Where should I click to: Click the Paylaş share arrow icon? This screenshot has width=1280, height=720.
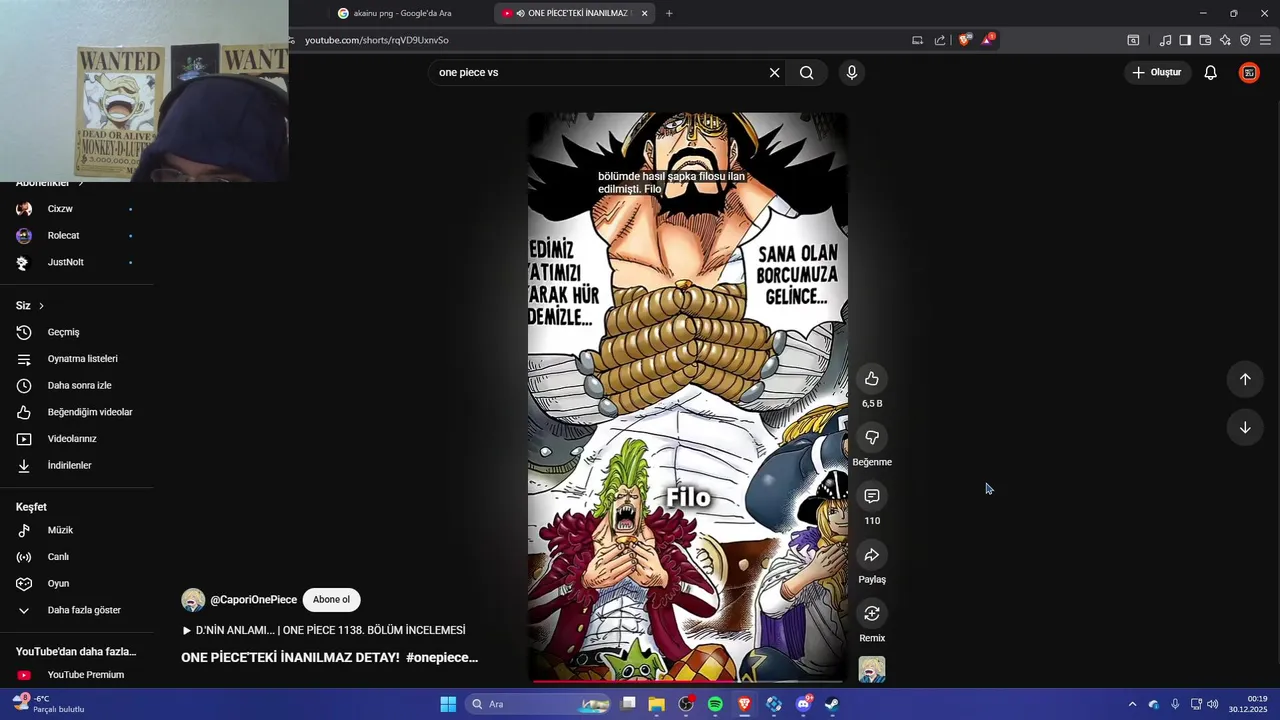[x=872, y=555]
